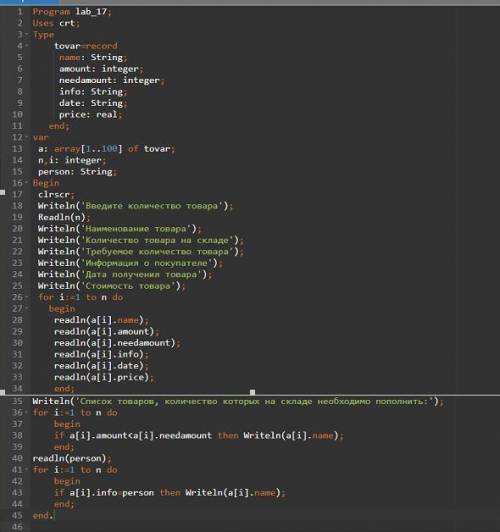Click the 'readln(a[i].info);' statement

[101, 355]
